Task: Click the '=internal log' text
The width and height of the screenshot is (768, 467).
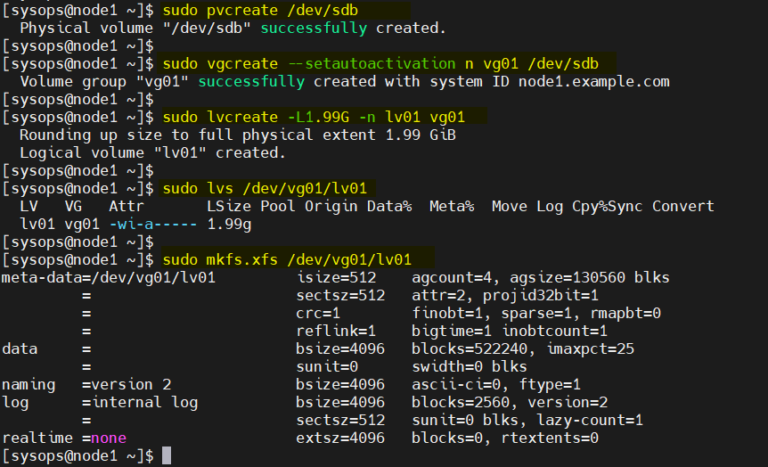Action: click(x=140, y=402)
